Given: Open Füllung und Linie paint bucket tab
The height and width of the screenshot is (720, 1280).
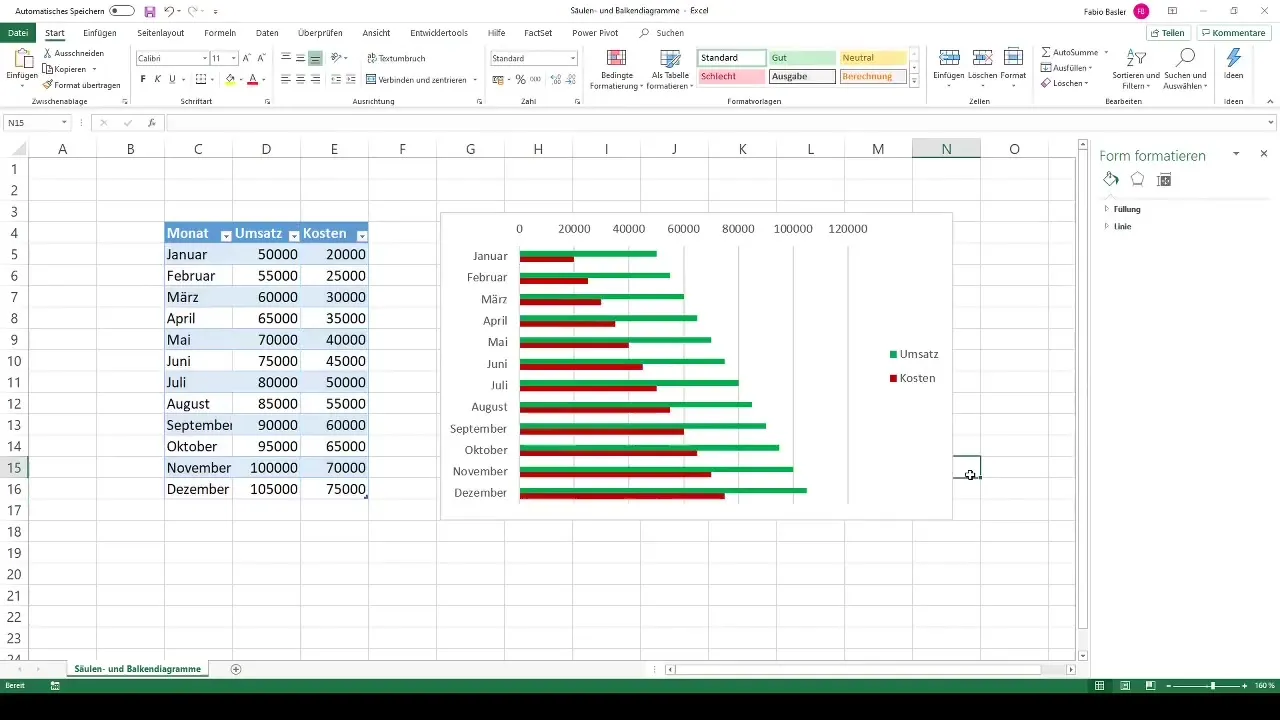Looking at the screenshot, I should coord(1111,179).
